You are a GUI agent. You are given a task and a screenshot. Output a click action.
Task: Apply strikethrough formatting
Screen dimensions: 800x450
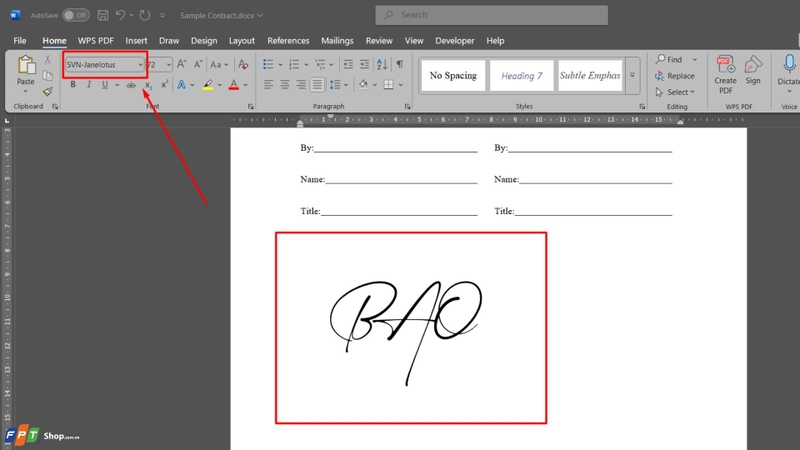[131, 85]
